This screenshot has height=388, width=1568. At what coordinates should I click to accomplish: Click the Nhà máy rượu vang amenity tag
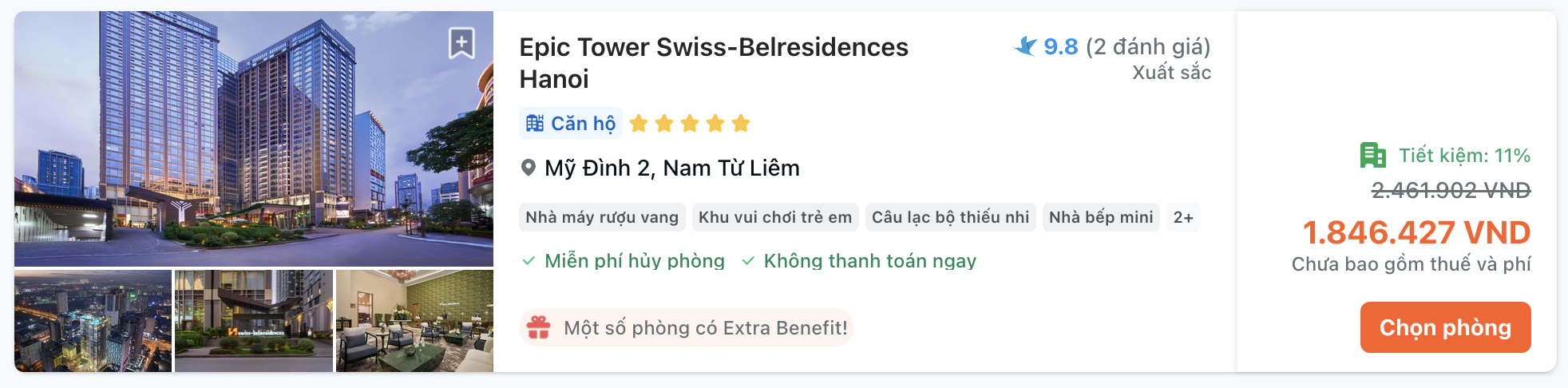[602, 217]
